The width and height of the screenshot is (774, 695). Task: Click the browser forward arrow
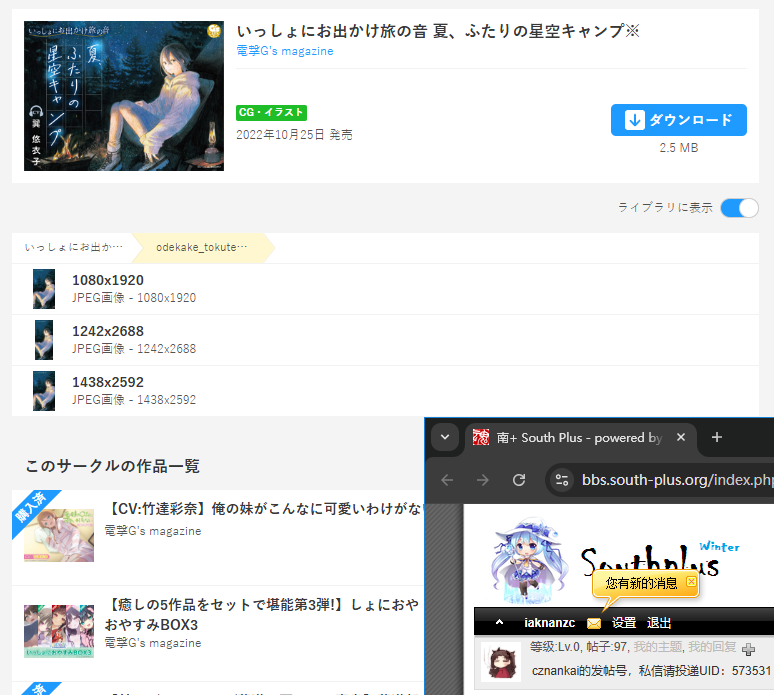pos(483,480)
